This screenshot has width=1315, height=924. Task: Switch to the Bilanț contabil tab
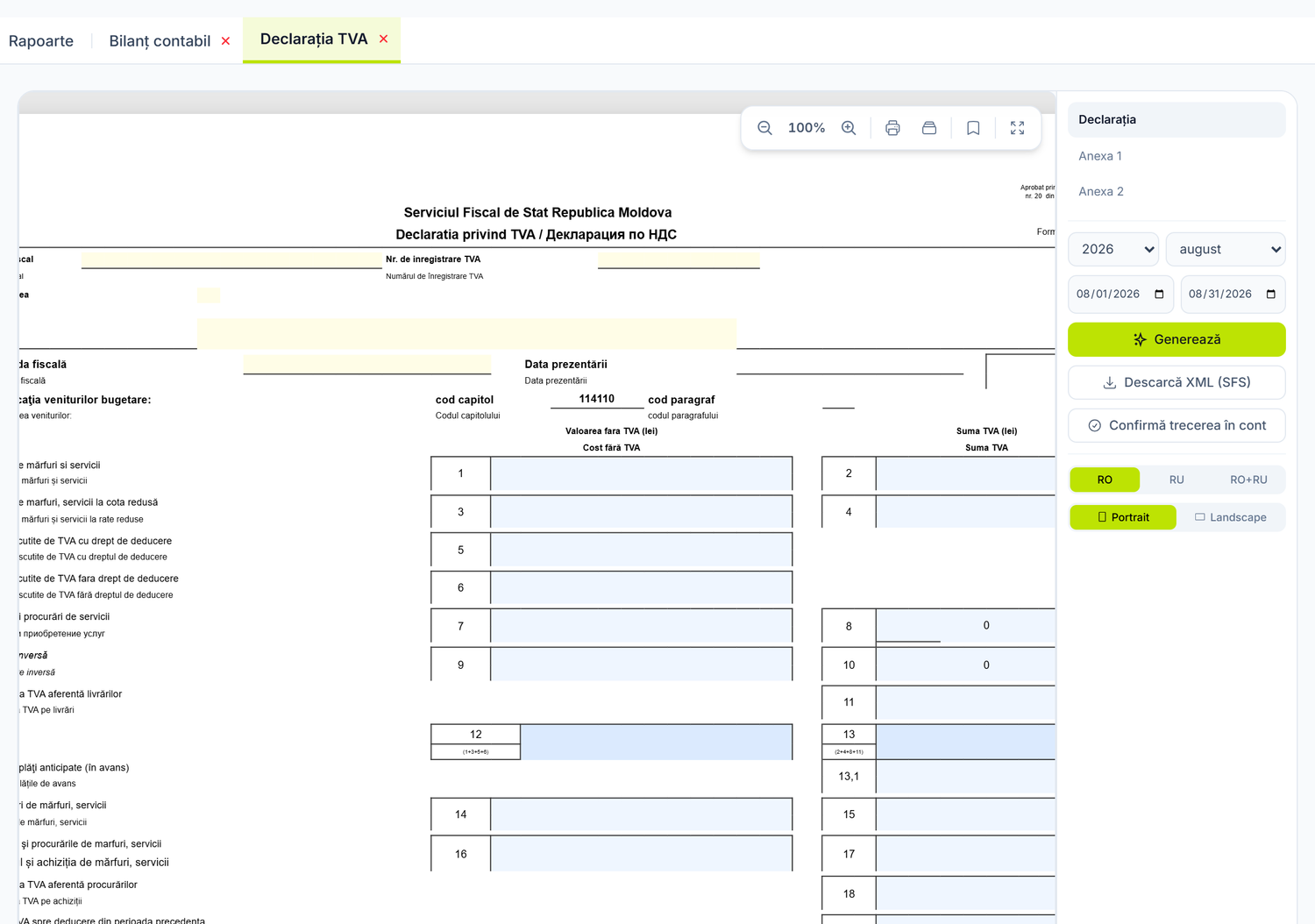point(160,41)
